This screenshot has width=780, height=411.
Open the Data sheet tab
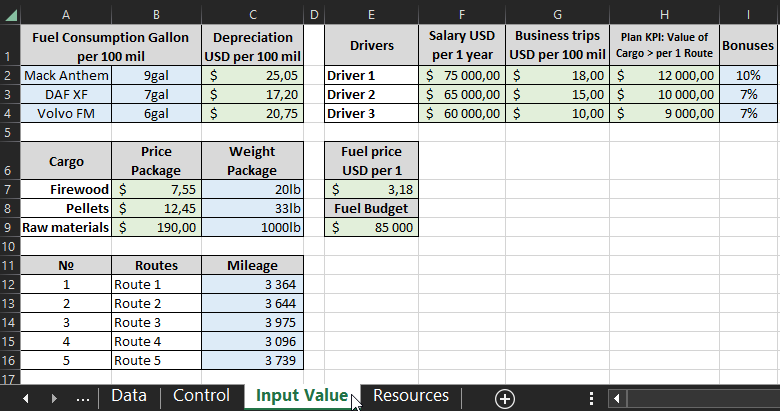[129, 396]
